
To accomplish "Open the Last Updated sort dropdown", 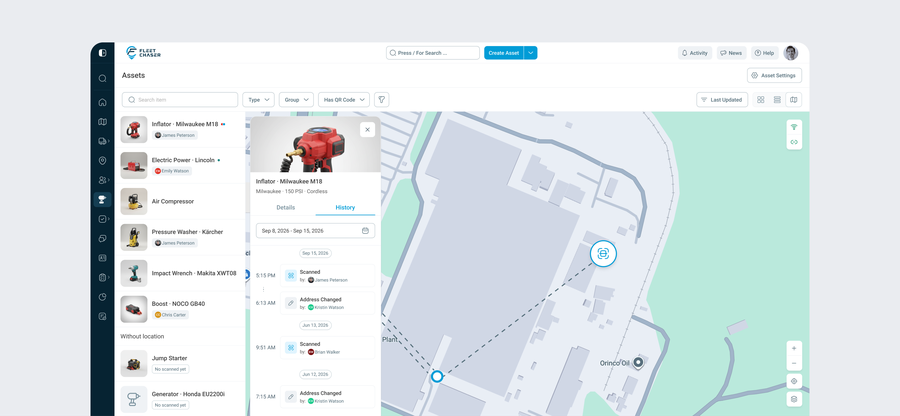I will (x=722, y=100).
